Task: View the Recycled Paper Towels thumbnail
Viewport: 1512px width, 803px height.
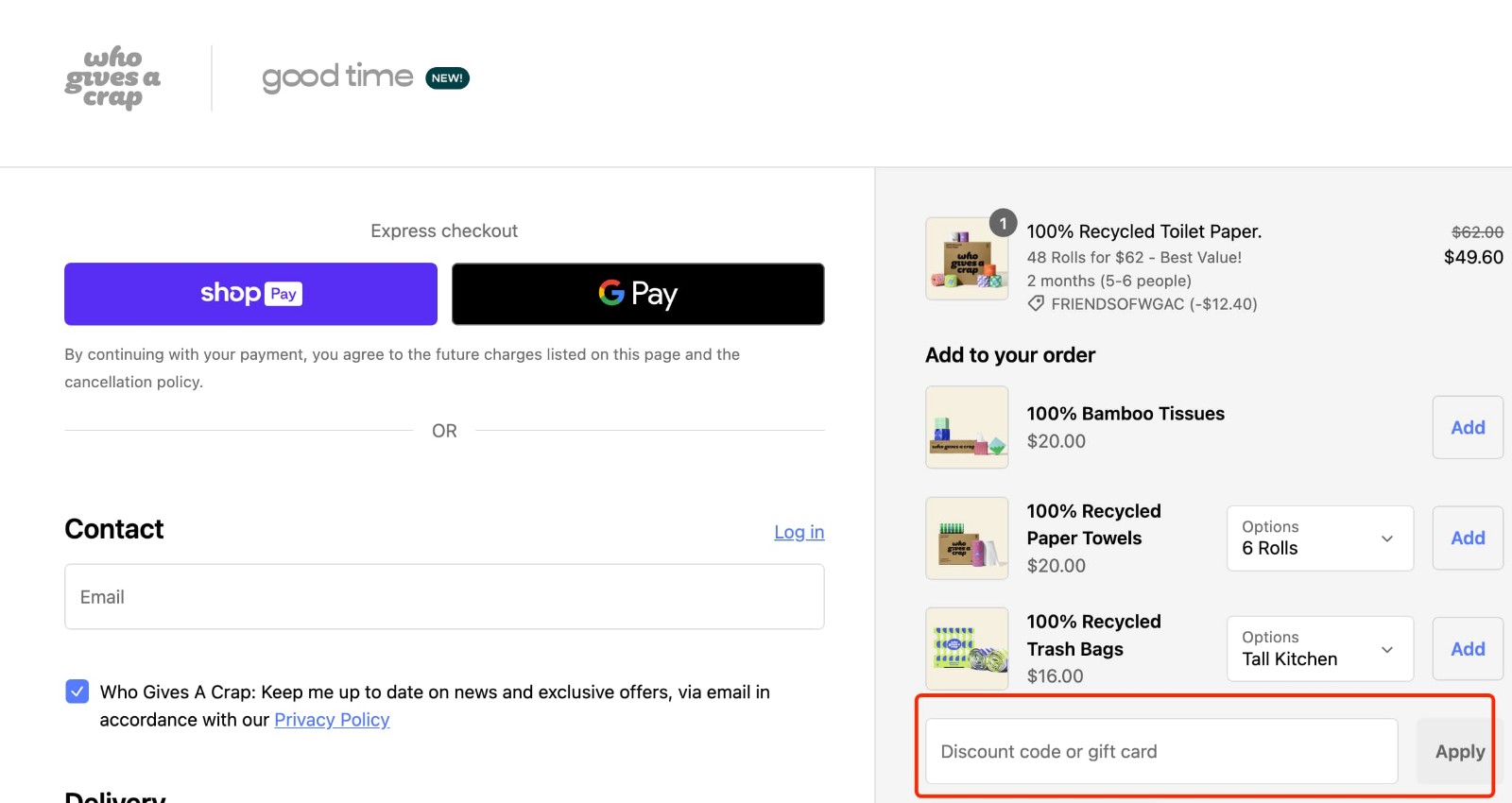Action: click(x=967, y=538)
